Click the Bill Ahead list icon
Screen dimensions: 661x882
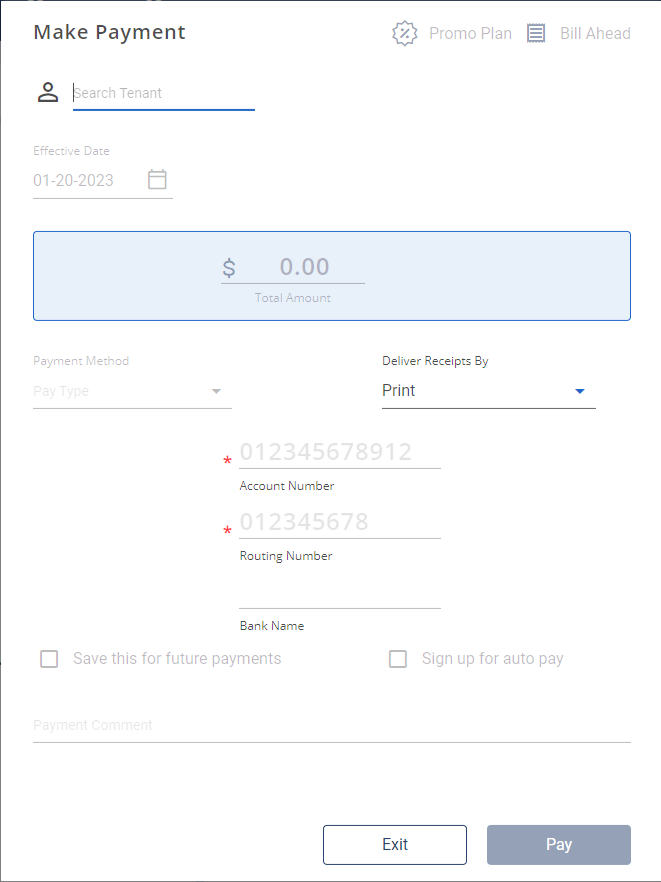(x=536, y=33)
